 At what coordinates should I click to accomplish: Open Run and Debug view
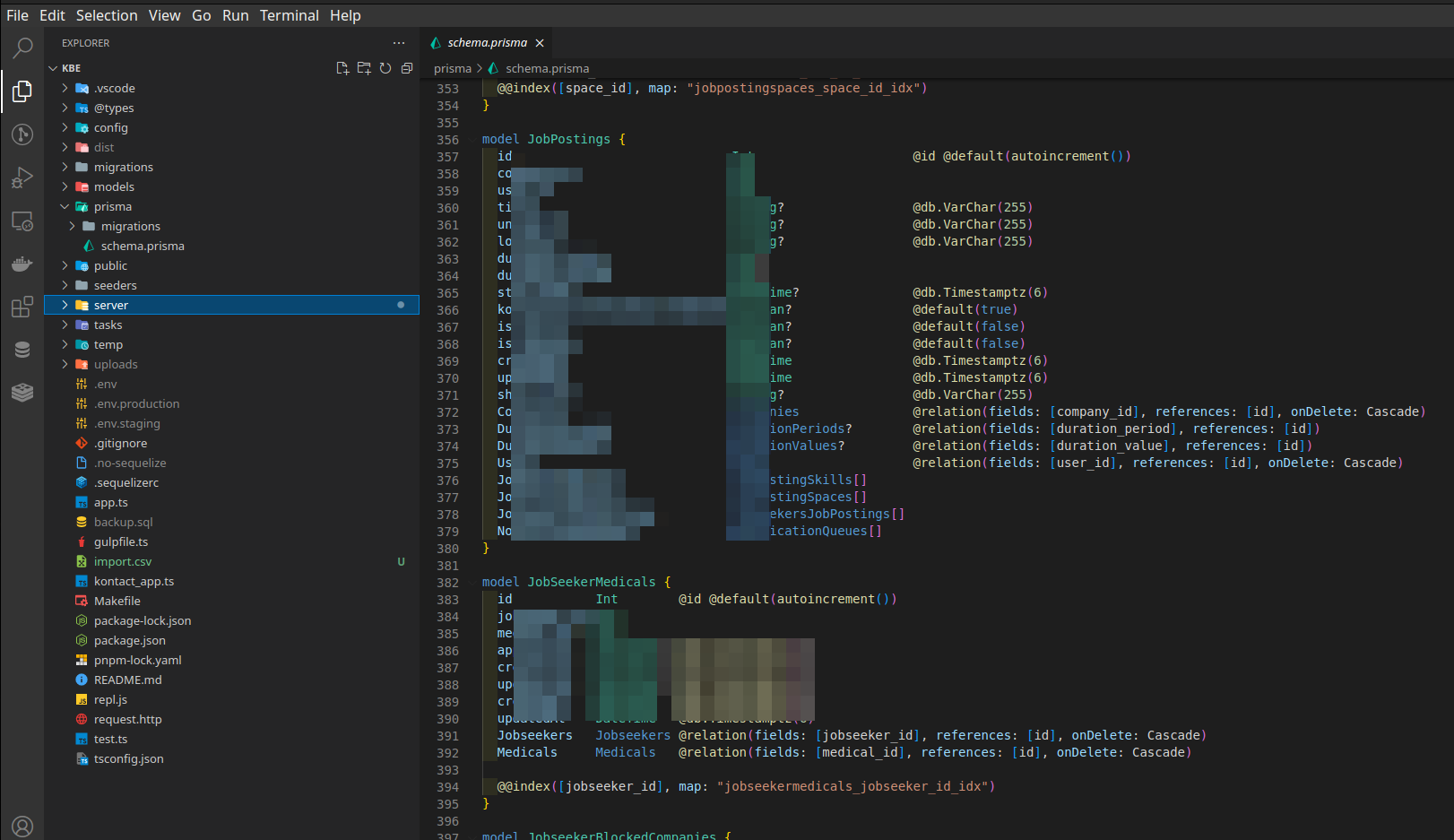click(22, 178)
